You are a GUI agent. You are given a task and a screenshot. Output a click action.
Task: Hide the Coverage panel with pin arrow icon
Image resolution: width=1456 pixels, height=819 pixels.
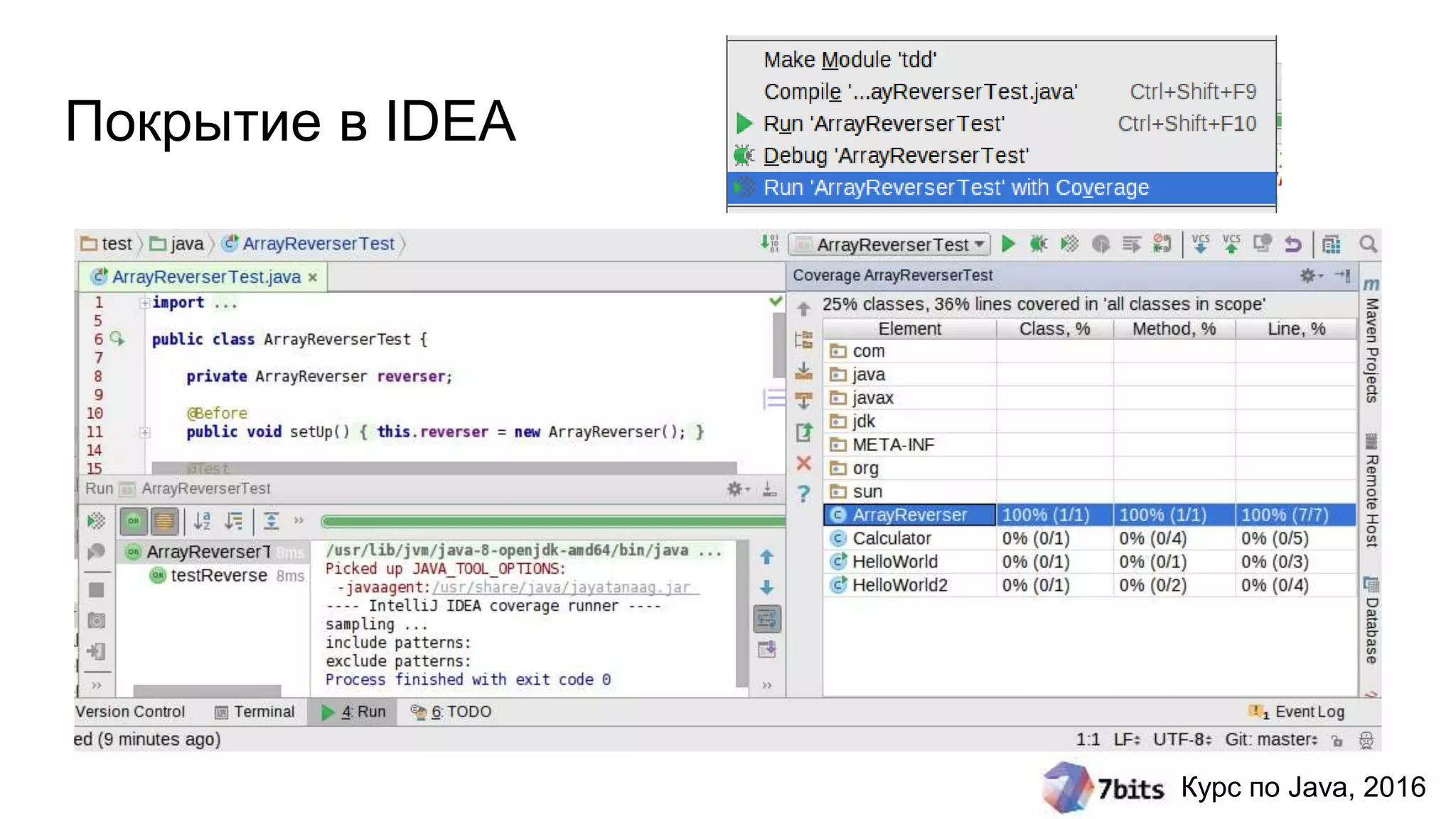click(1343, 275)
